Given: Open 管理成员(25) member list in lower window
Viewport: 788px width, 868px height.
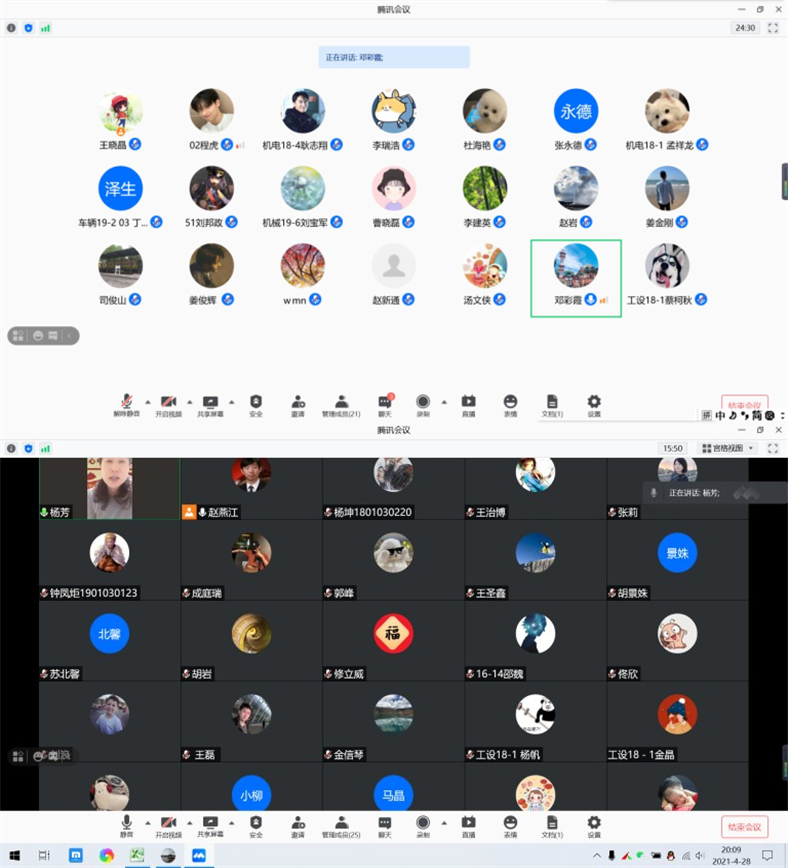Looking at the screenshot, I should (x=341, y=824).
